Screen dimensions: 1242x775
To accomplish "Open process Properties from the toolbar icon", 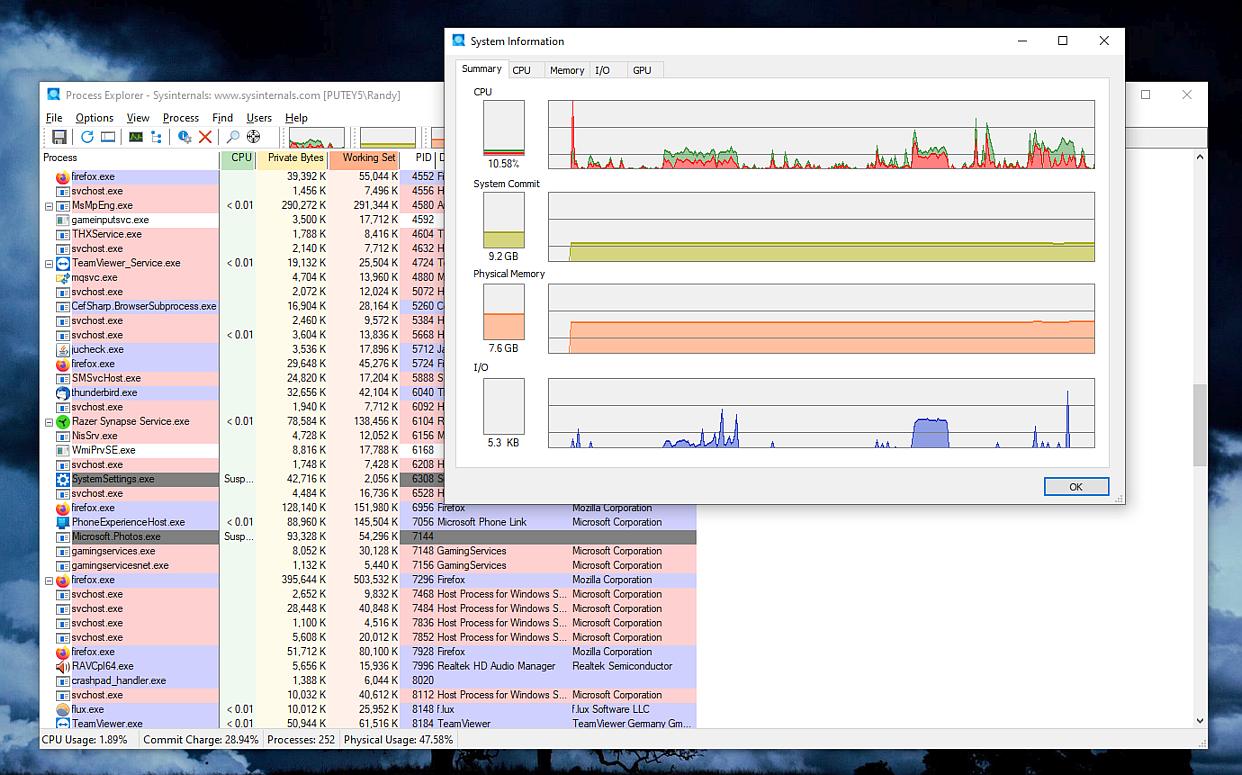I will (185, 137).
